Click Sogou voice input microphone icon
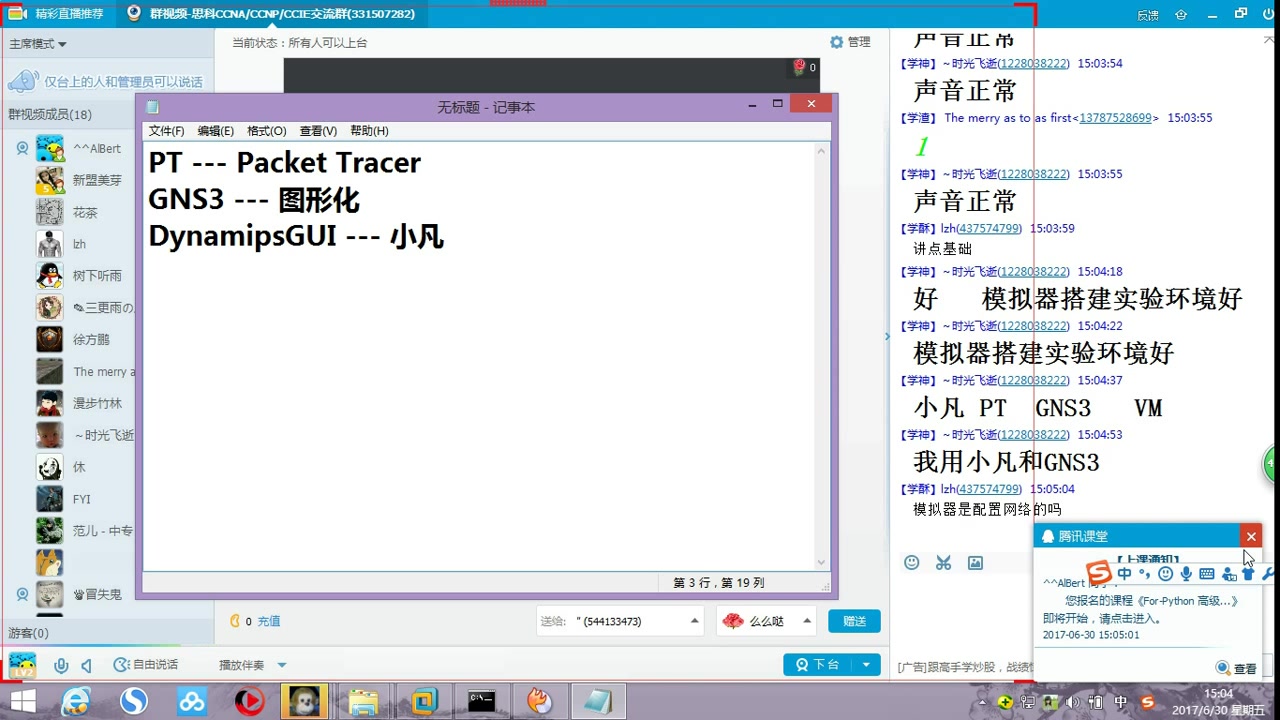 [x=1186, y=573]
